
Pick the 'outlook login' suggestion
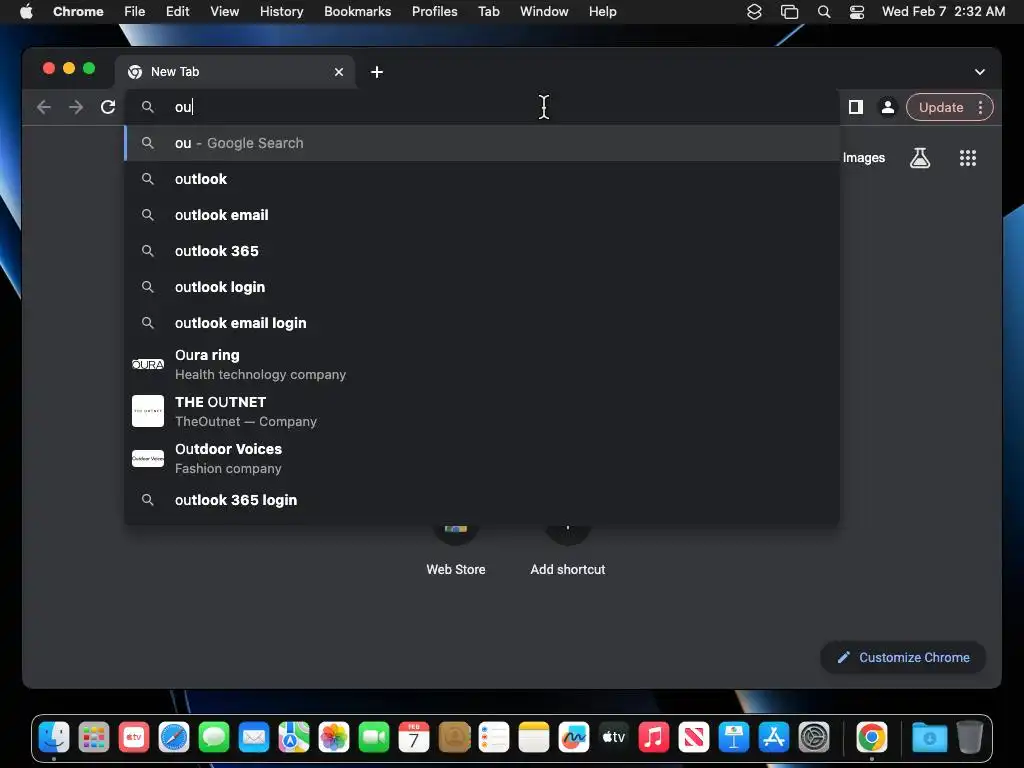(482, 287)
